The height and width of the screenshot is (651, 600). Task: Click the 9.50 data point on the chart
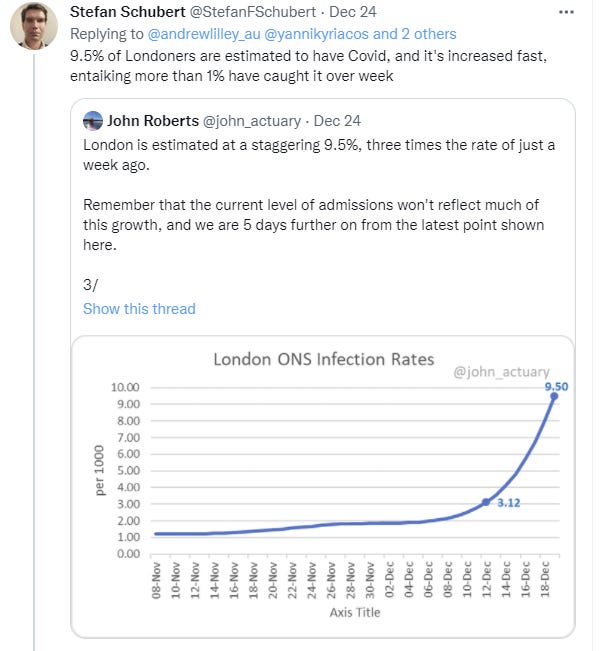point(554,396)
